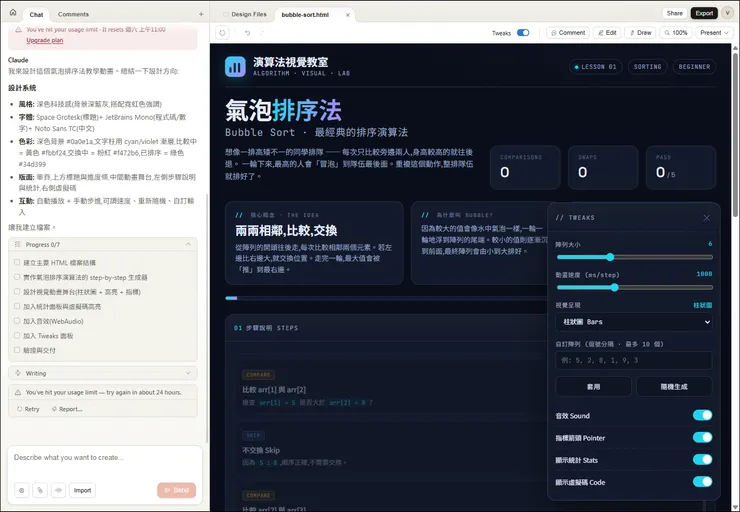Click the LESSON 01 badge

click(596, 67)
